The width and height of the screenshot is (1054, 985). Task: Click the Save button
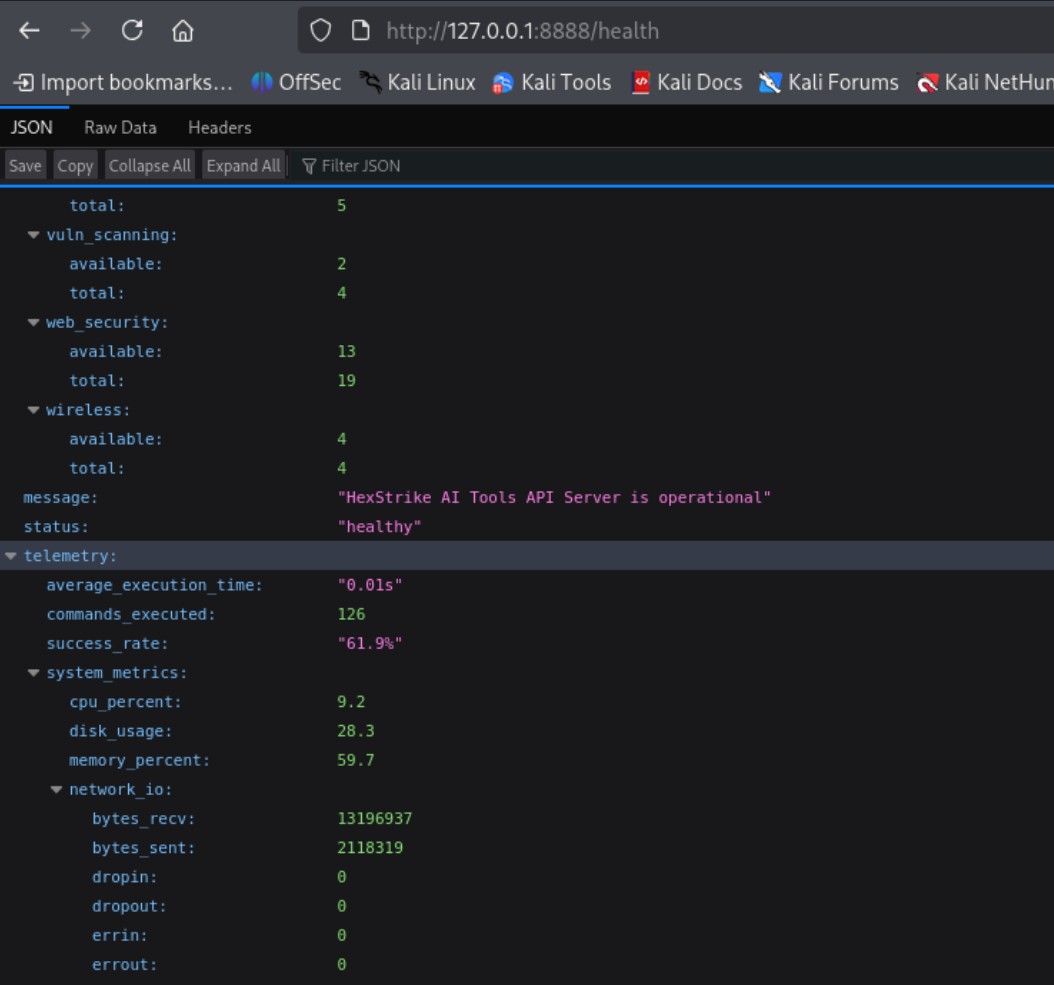pyautogui.click(x=25, y=166)
